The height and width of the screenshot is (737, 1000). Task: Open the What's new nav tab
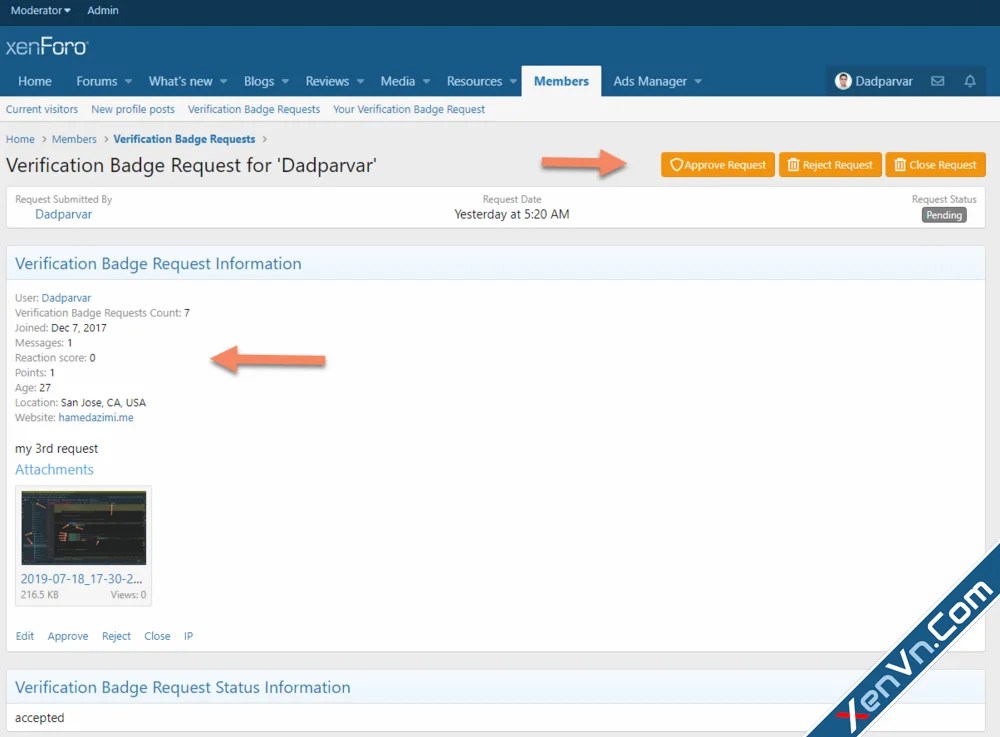(x=180, y=81)
